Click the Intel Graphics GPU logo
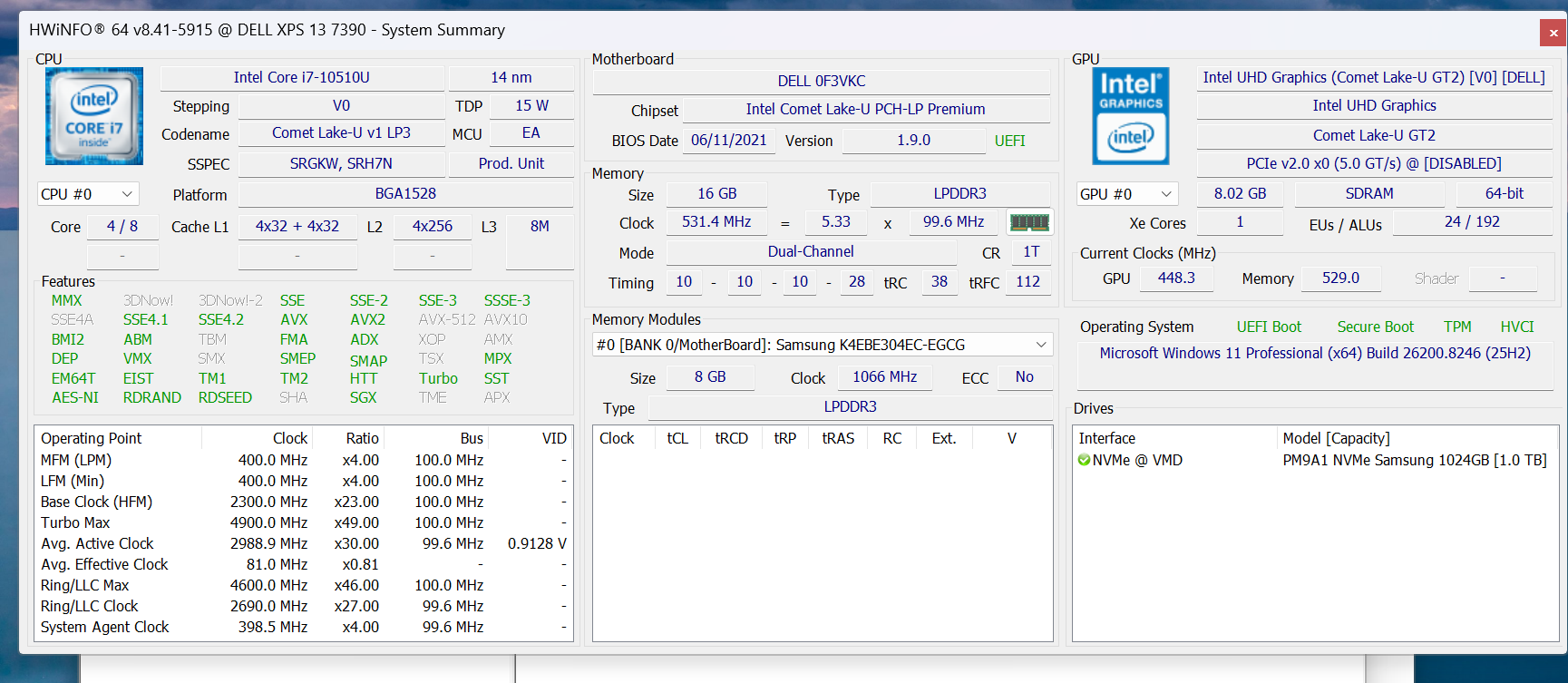This screenshot has width=1568, height=683. click(x=1130, y=116)
